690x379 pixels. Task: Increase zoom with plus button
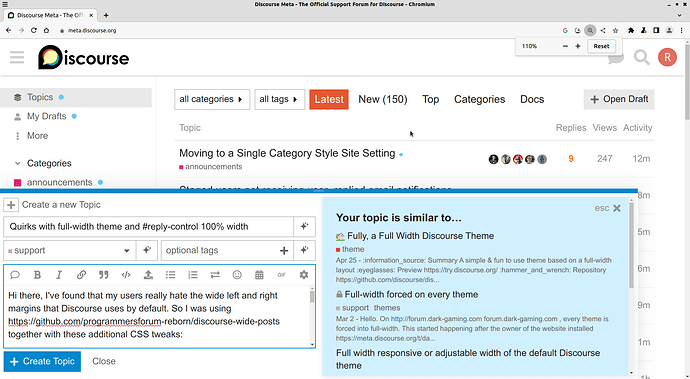(578, 46)
